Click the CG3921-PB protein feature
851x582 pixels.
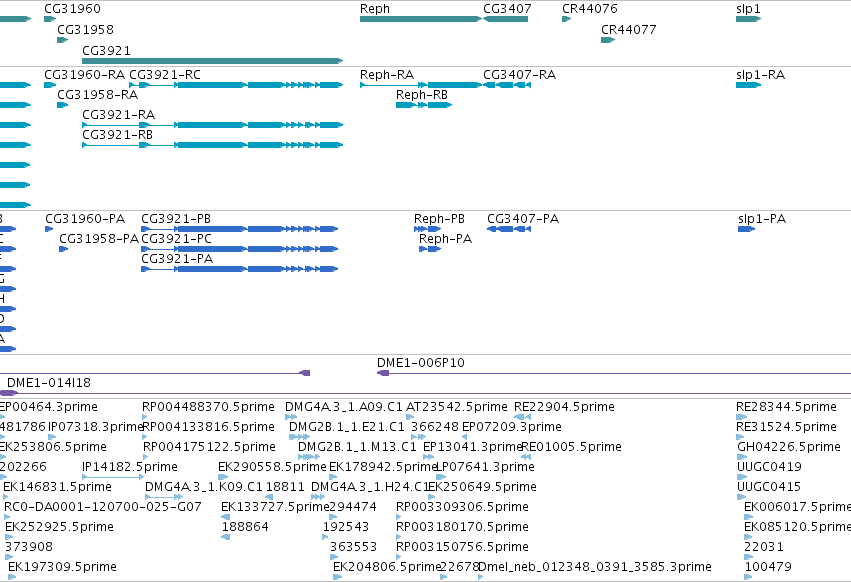(x=239, y=229)
